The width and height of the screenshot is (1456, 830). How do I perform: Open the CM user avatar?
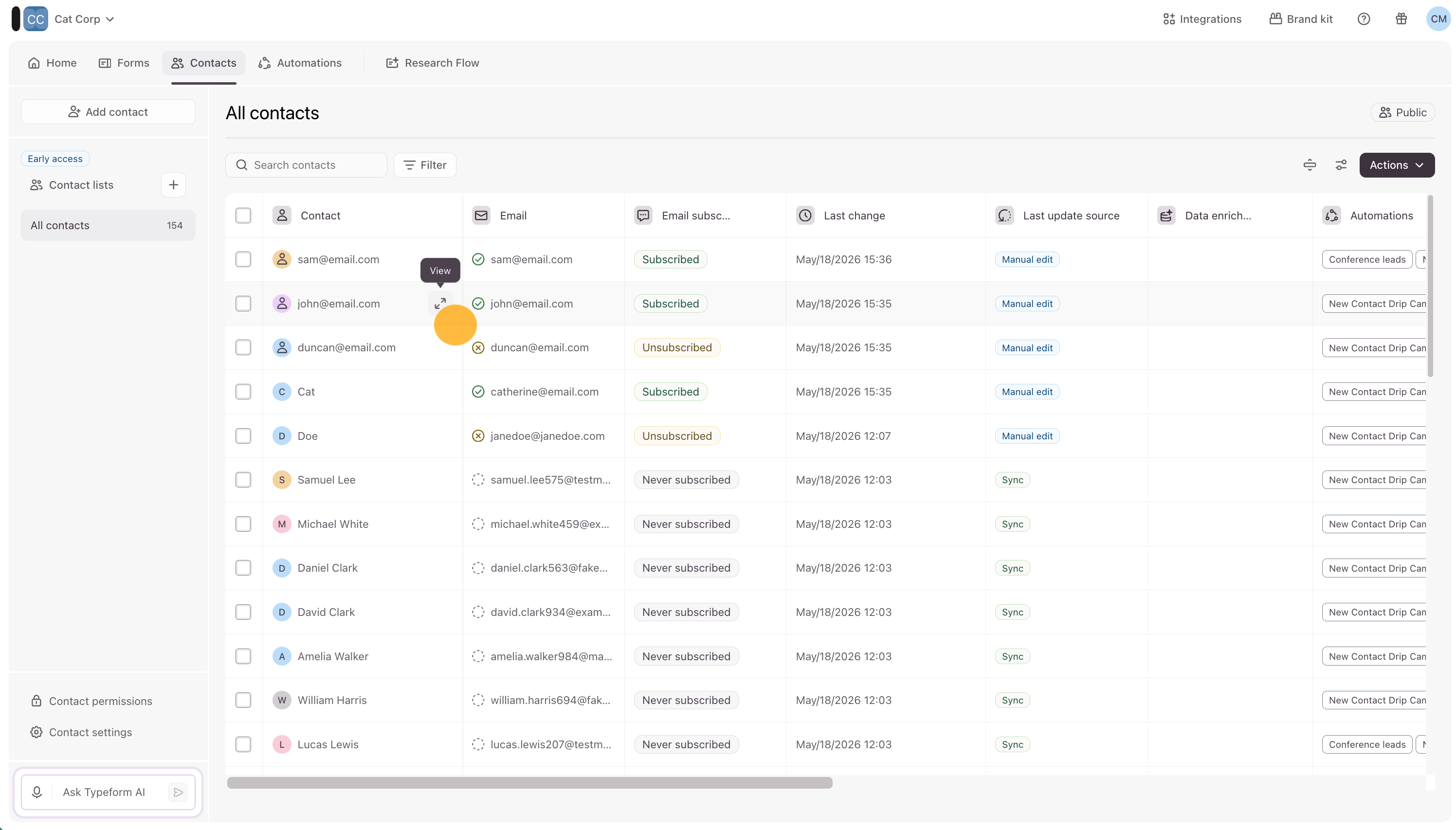point(1438,19)
